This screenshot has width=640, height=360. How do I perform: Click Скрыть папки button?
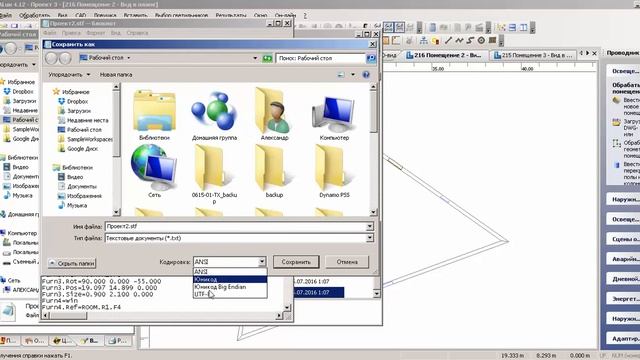click(72, 263)
